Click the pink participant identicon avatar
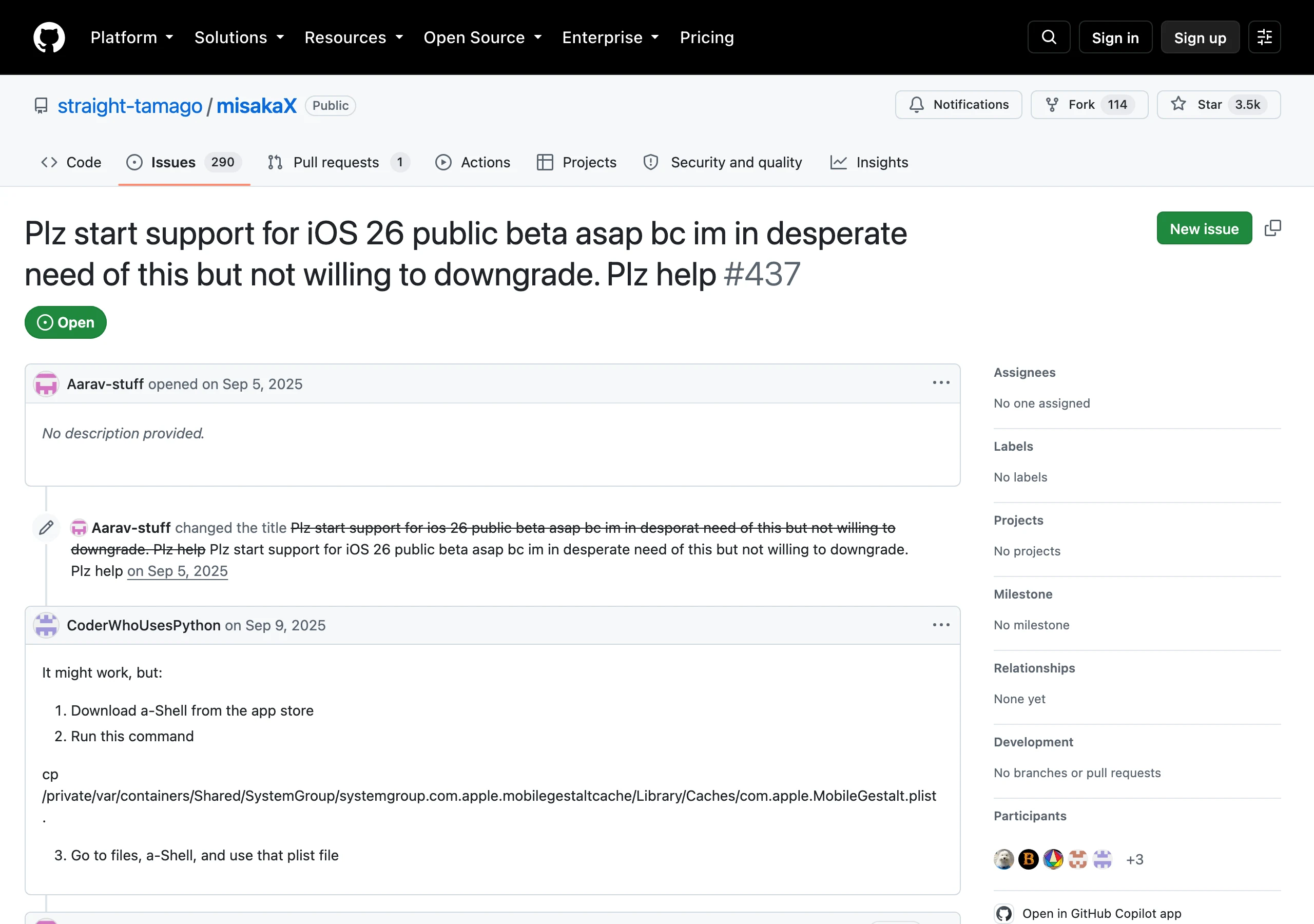Image resolution: width=1314 pixels, height=924 pixels. (1078, 859)
